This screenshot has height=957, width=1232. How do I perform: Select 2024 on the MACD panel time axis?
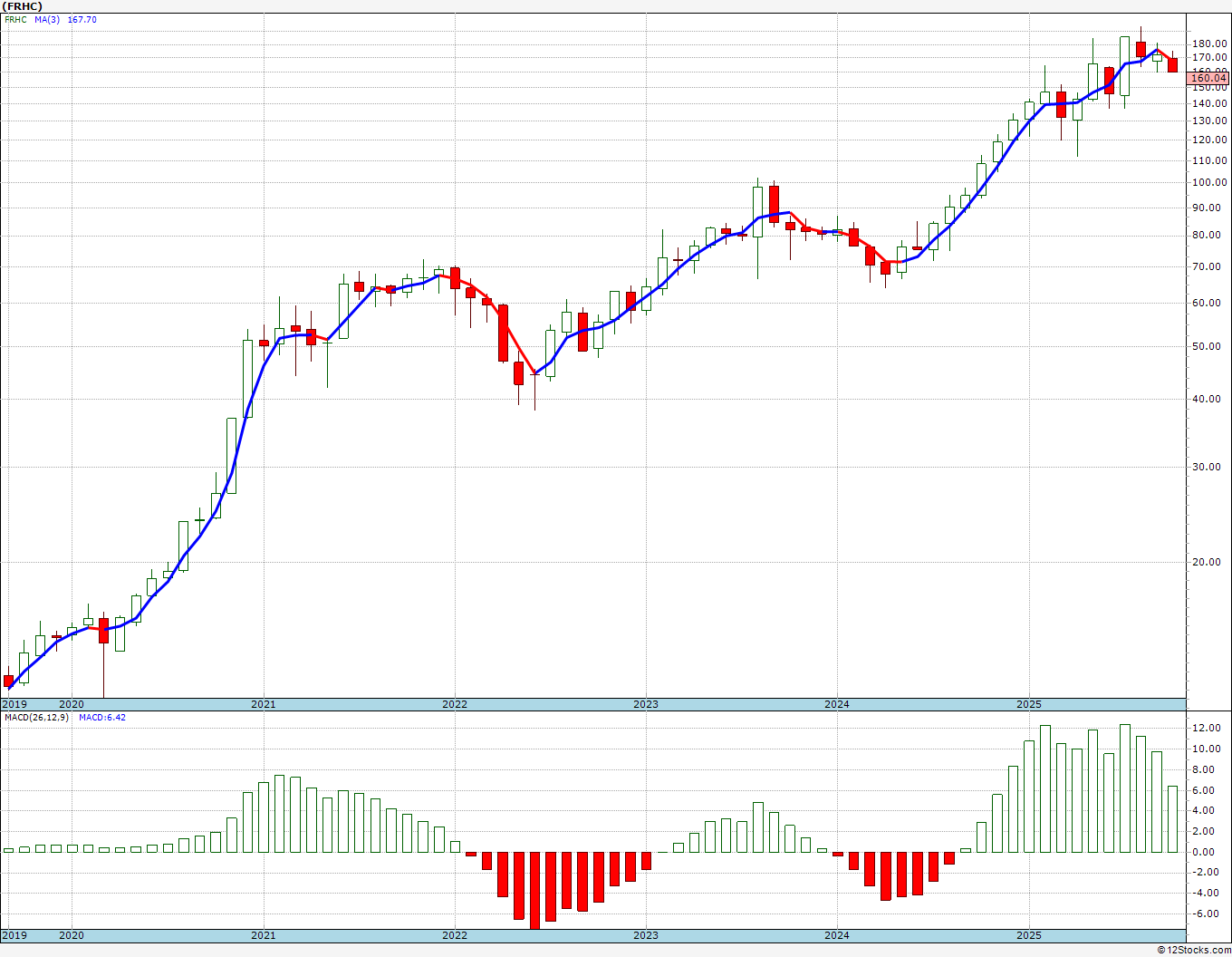[837, 935]
